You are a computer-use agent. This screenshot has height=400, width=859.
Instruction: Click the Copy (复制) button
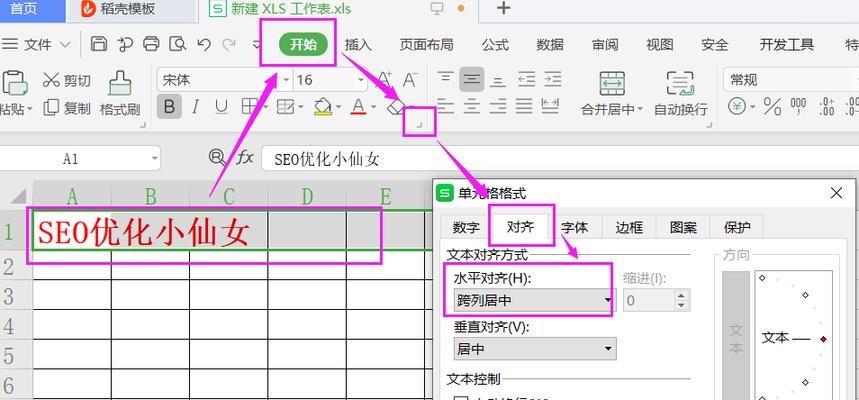click(66, 108)
